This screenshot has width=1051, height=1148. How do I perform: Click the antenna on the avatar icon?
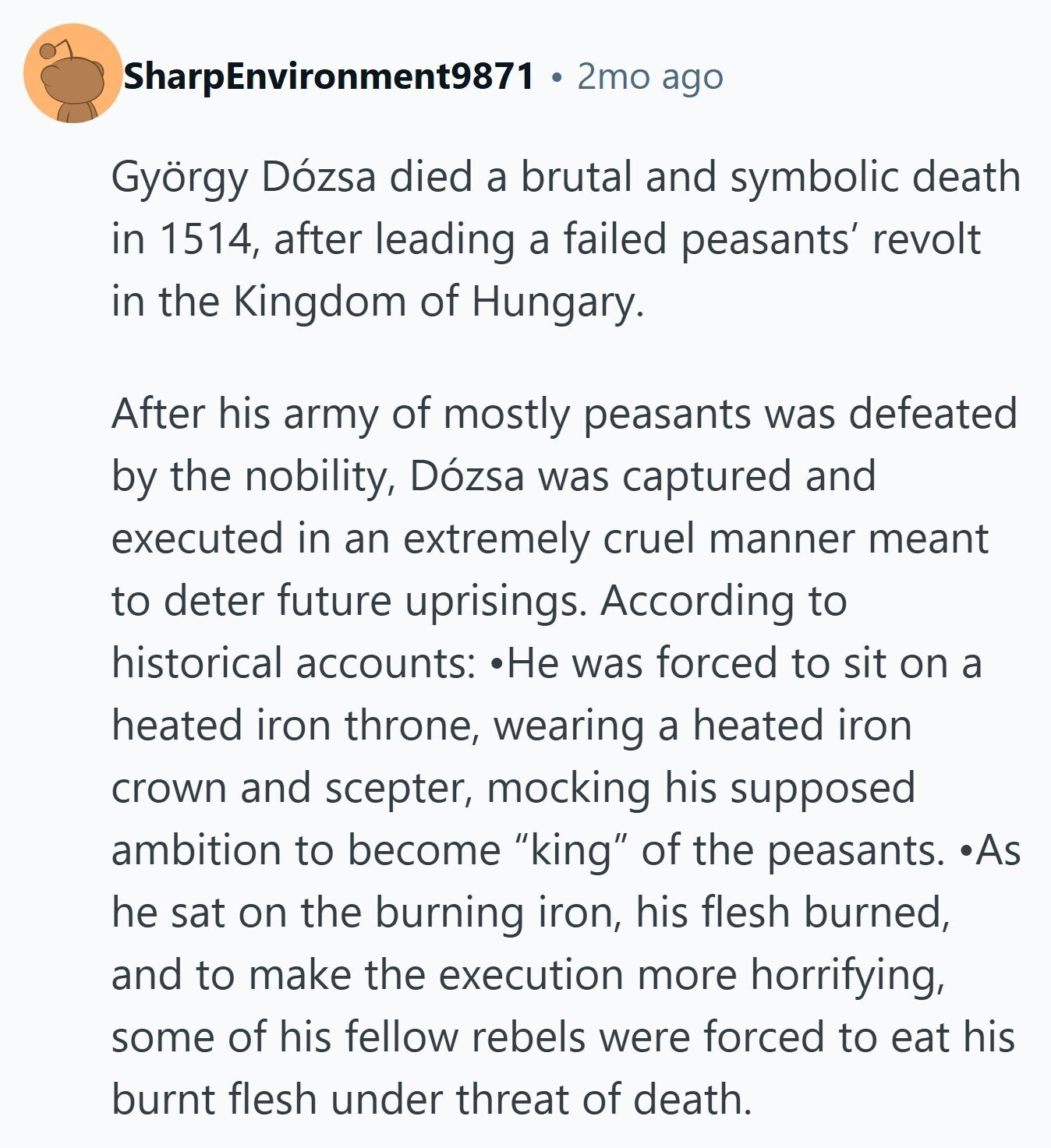(x=56, y=50)
